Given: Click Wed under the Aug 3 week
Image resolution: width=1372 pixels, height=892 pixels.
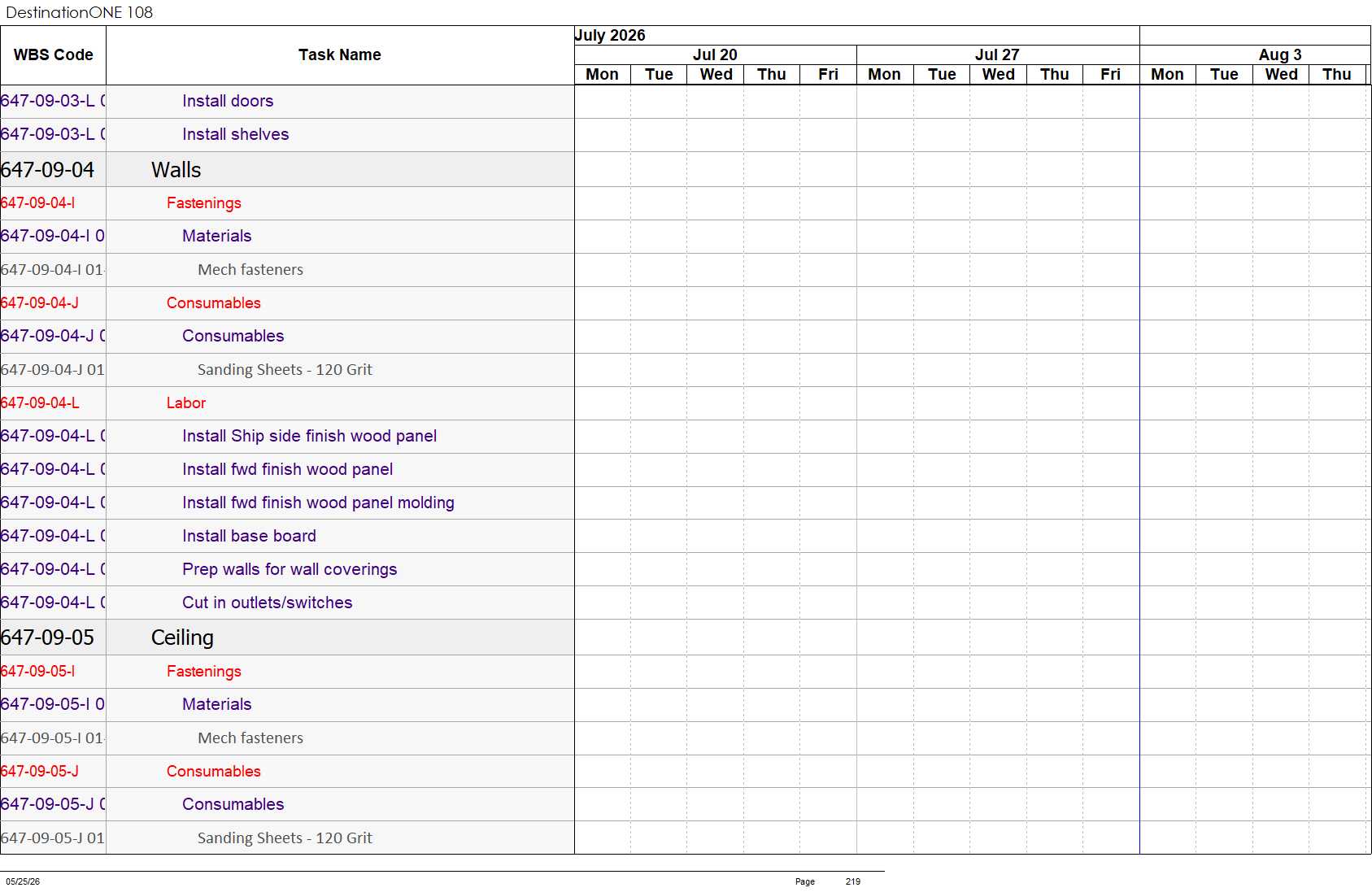Looking at the screenshot, I should click(1281, 74).
